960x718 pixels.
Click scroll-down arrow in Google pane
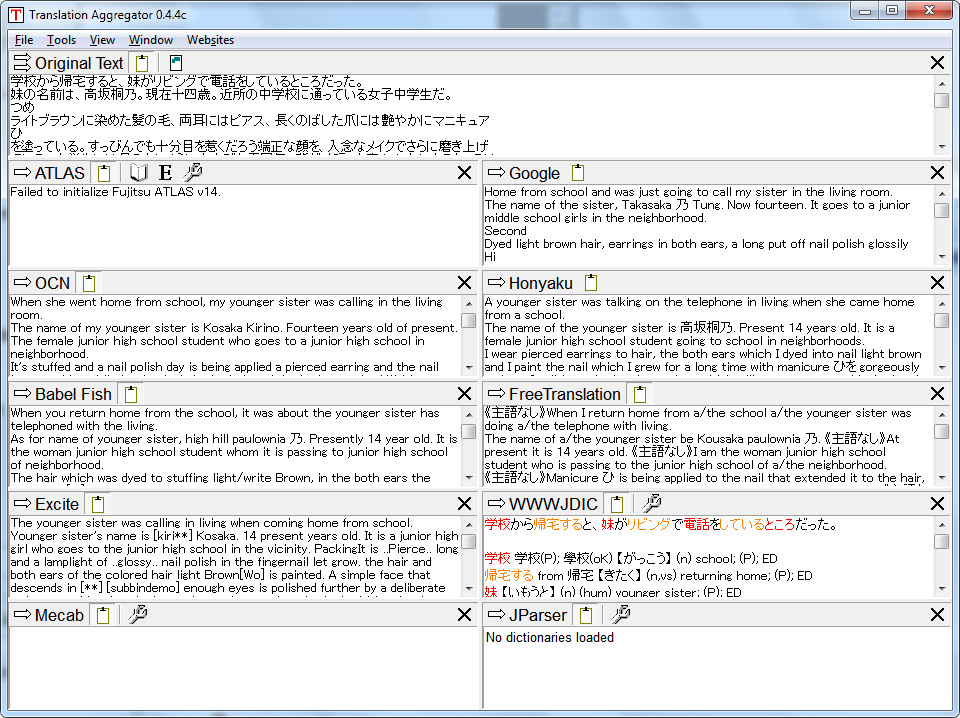[x=942, y=257]
